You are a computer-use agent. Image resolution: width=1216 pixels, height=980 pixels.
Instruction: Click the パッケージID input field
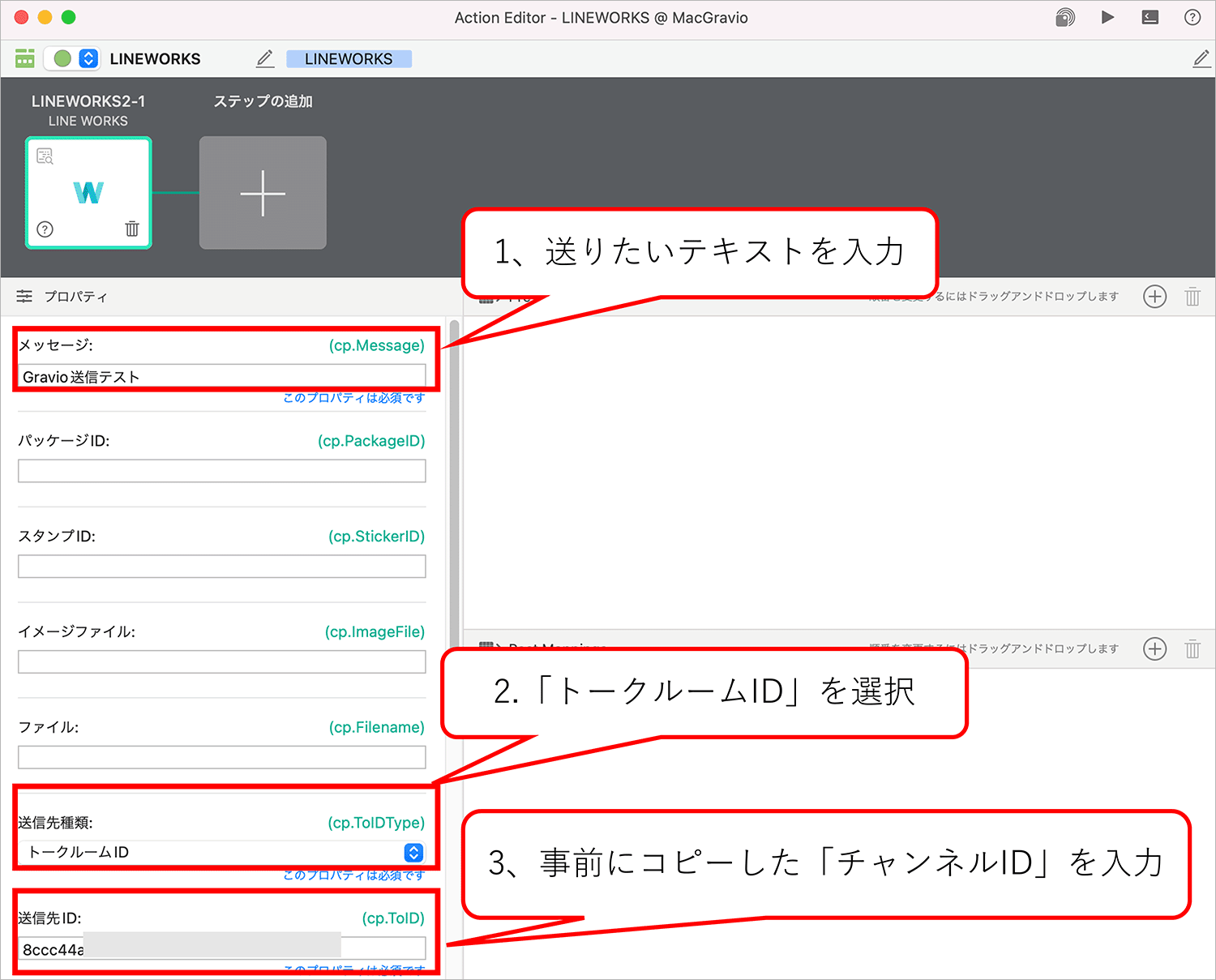click(222, 471)
